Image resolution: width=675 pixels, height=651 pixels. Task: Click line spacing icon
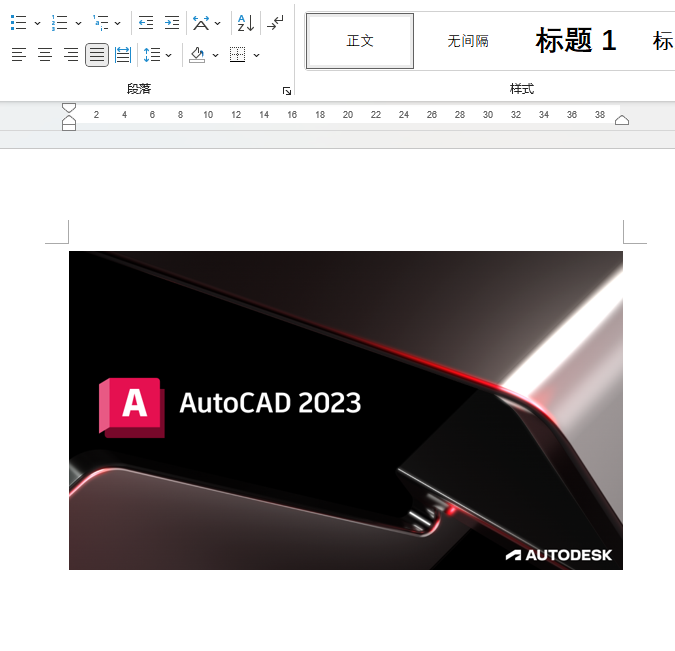[x=152, y=55]
